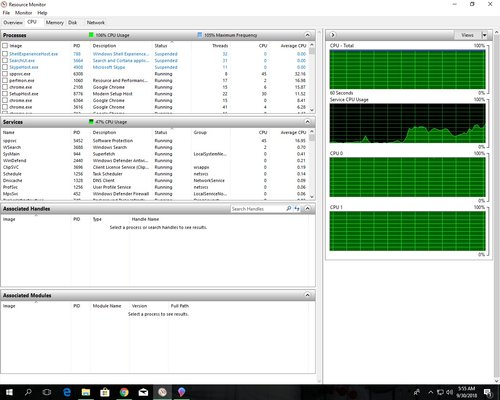Switch to the Memory tab
Image resolution: width=500 pixels, height=400 pixels.
(55, 23)
